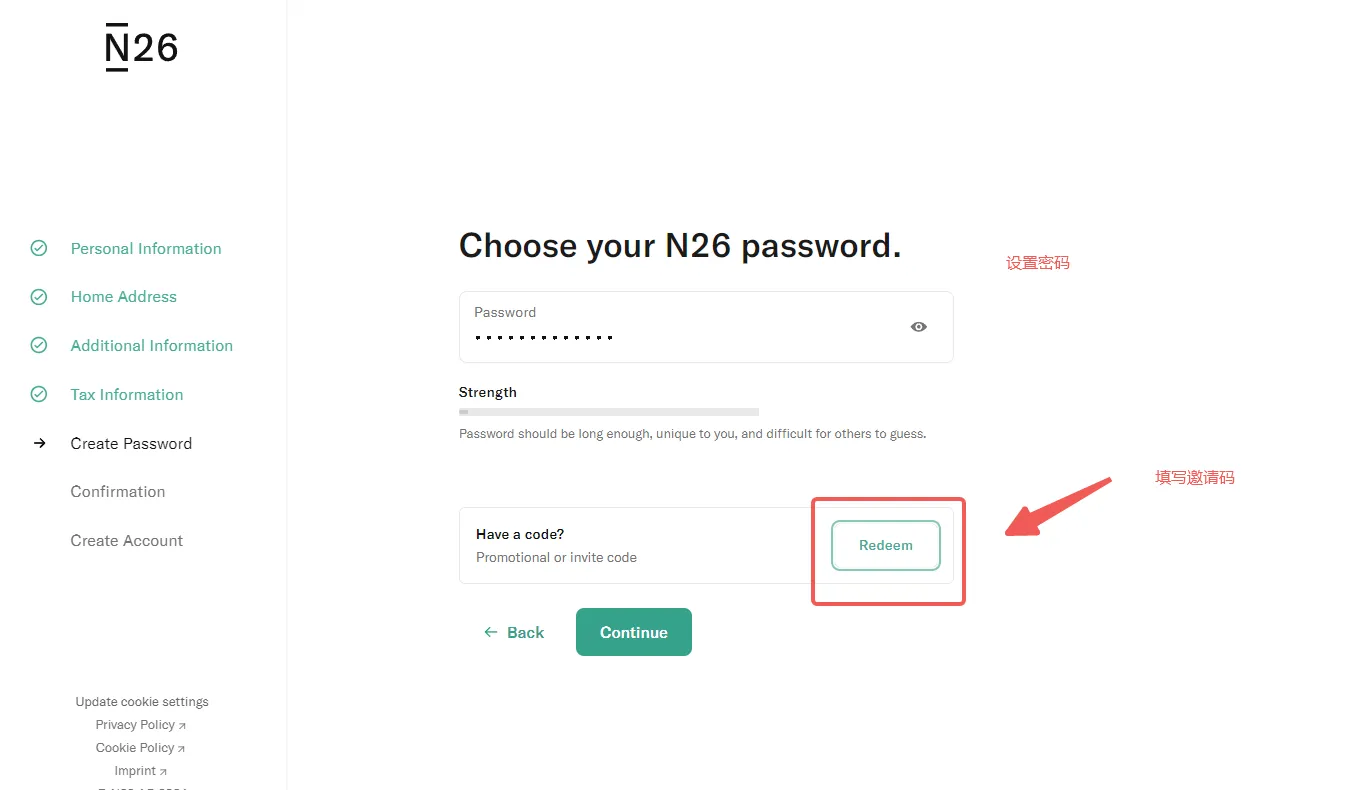Toggle password visibility eye icon
The height and width of the screenshot is (790, 1356).
pos(919,327)
